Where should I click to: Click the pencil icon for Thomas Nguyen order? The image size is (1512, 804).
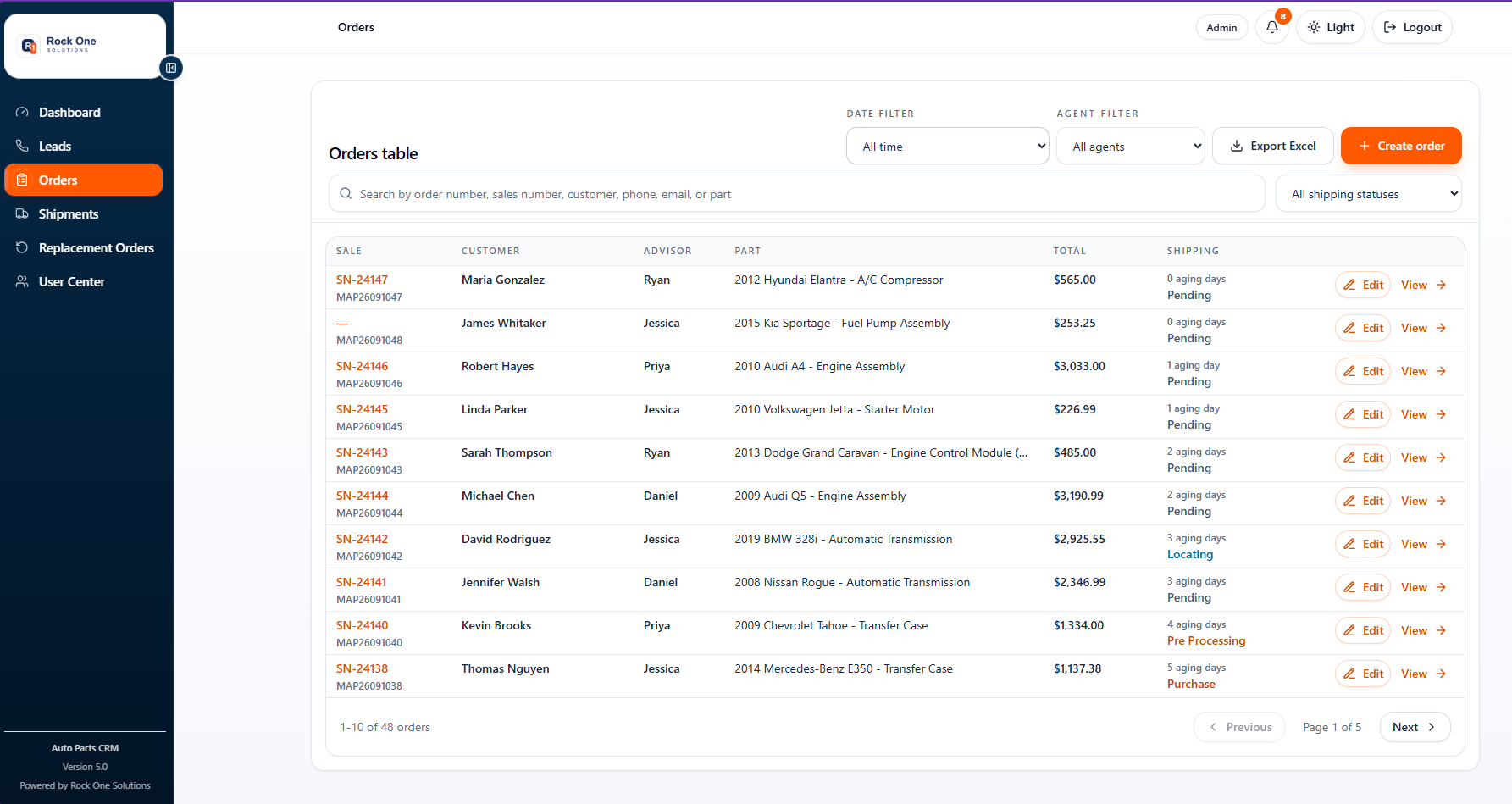[x=1349, y=674]
